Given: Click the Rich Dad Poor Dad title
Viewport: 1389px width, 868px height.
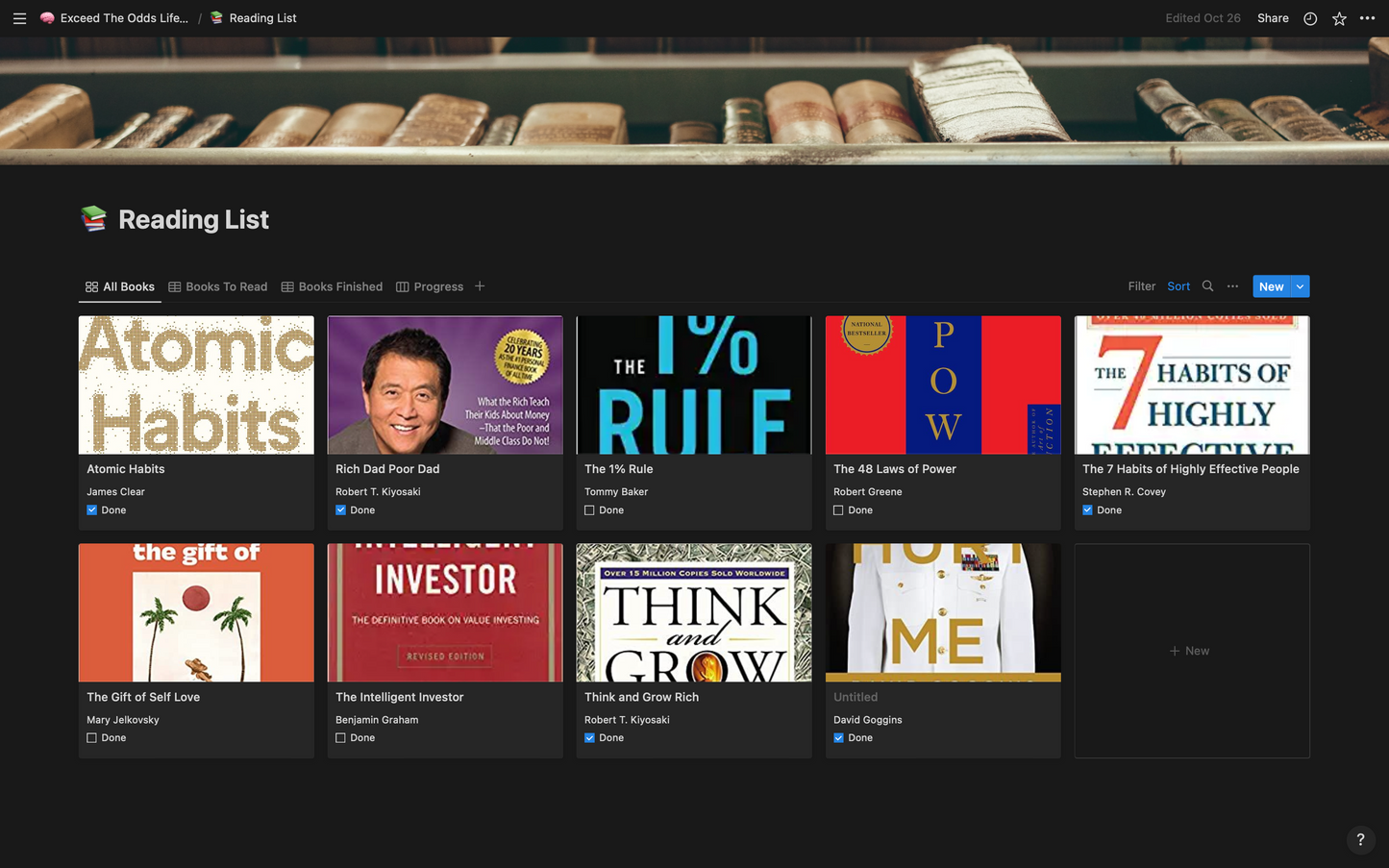Looking at the screenshot, I should [x=387, y=469].
